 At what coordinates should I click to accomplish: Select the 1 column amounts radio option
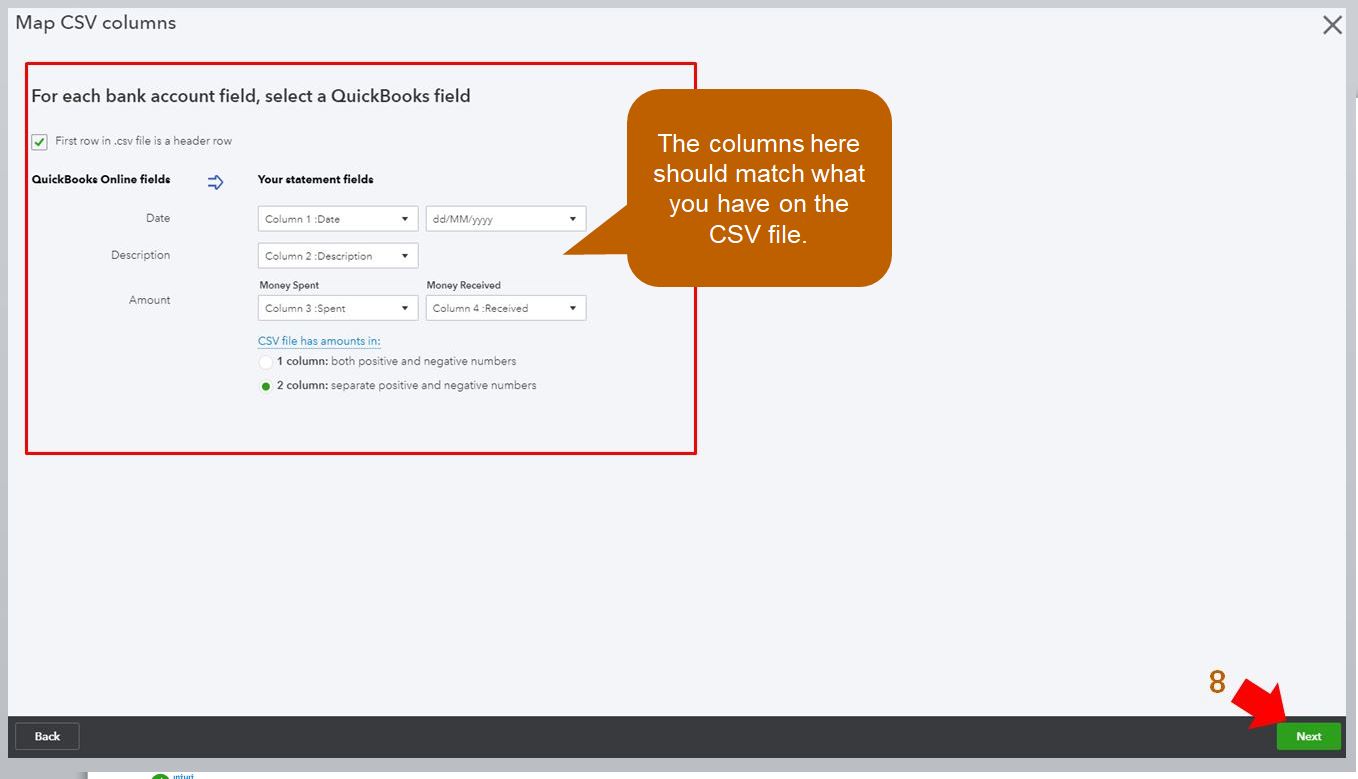click(x=266, y=362)
